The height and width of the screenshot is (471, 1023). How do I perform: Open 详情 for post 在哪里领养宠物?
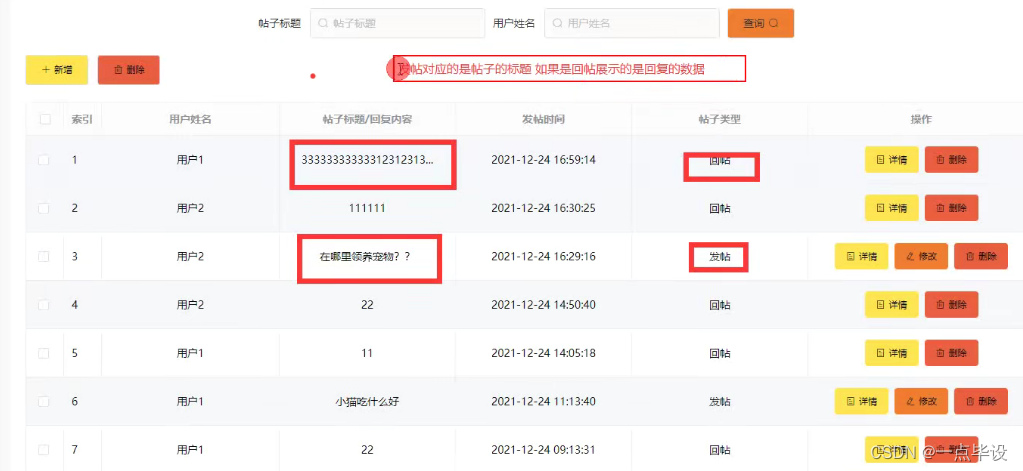pyautogui.click(x=862, y=256)
